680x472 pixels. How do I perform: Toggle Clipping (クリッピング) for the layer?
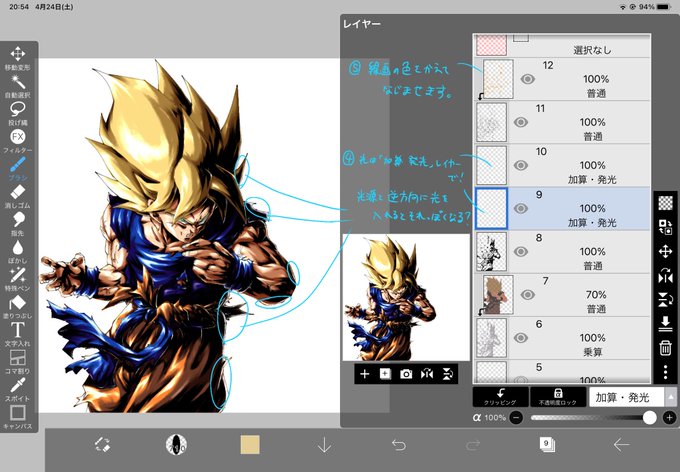(500, 397)
